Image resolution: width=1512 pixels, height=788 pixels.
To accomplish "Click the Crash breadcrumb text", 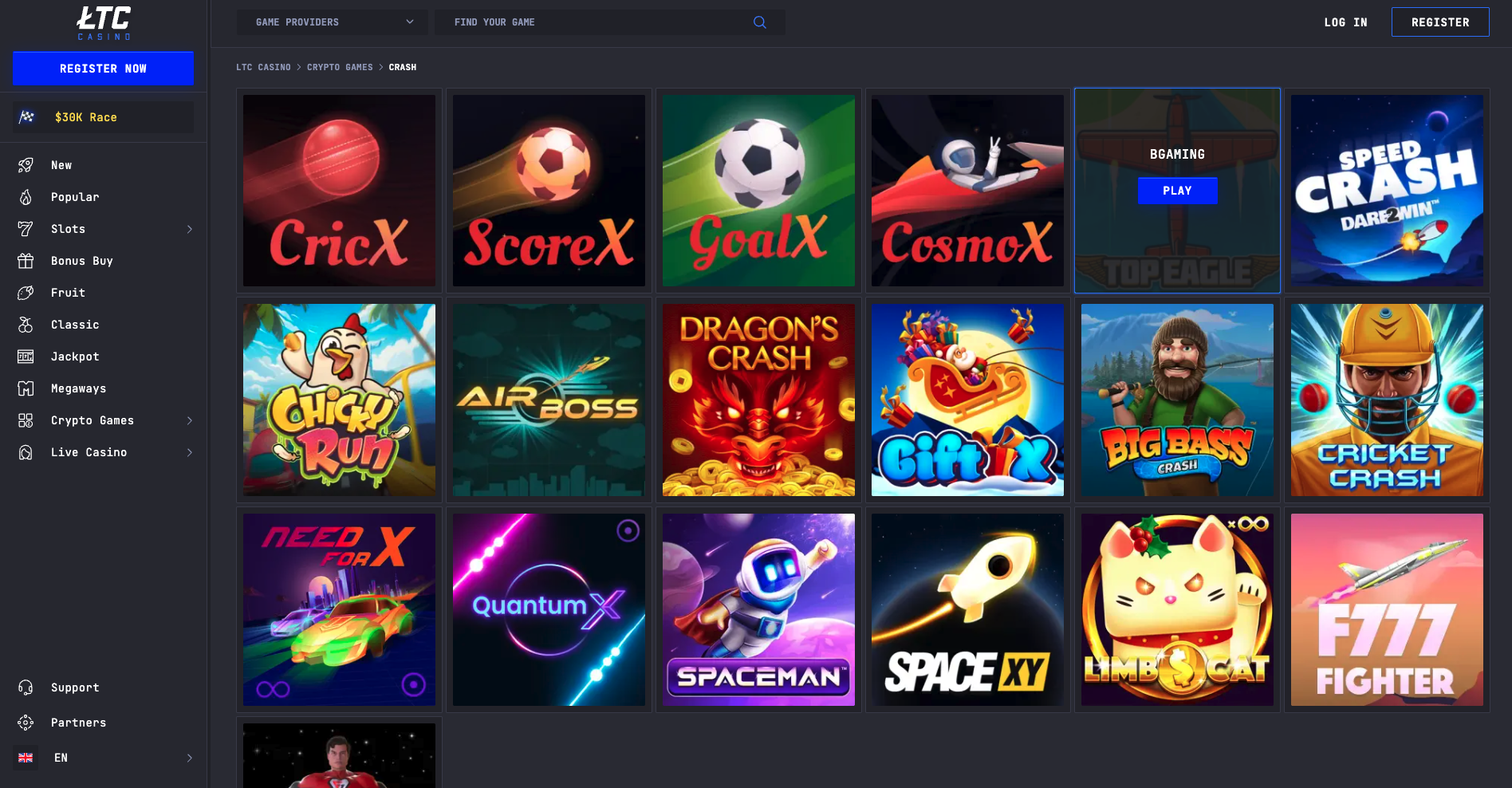I will point(403,67).
